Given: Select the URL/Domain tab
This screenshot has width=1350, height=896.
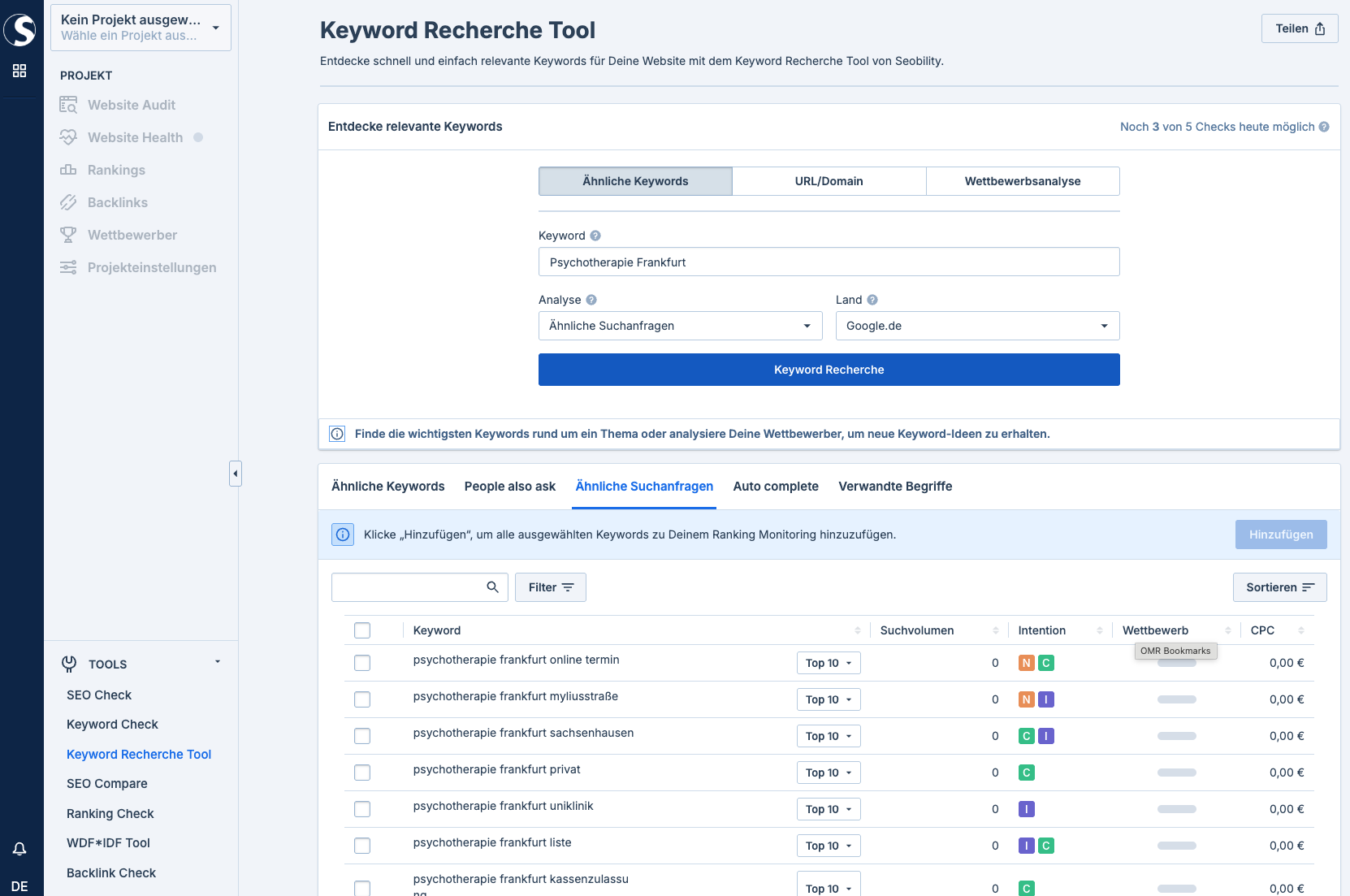Looking at the screenshot, I should (829, 181).
